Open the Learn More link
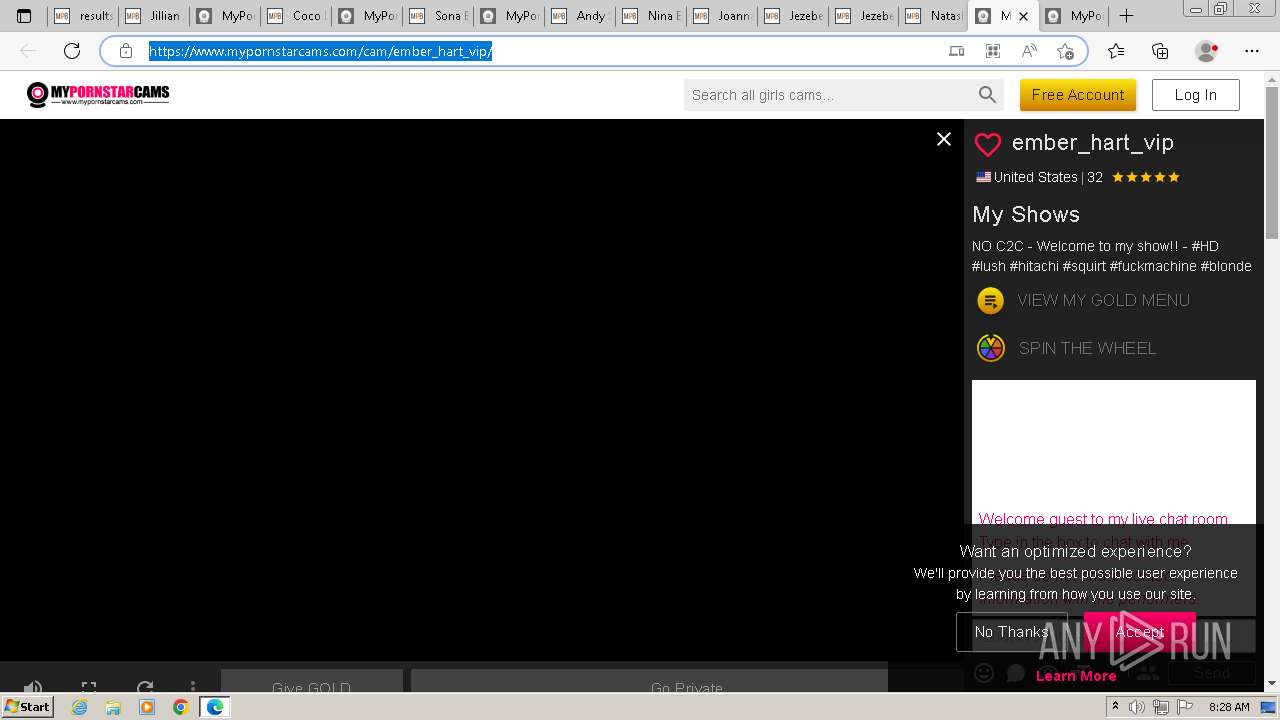This screenshot has width=1280, height=720. pyautogui.click(x=1076, y=676)
